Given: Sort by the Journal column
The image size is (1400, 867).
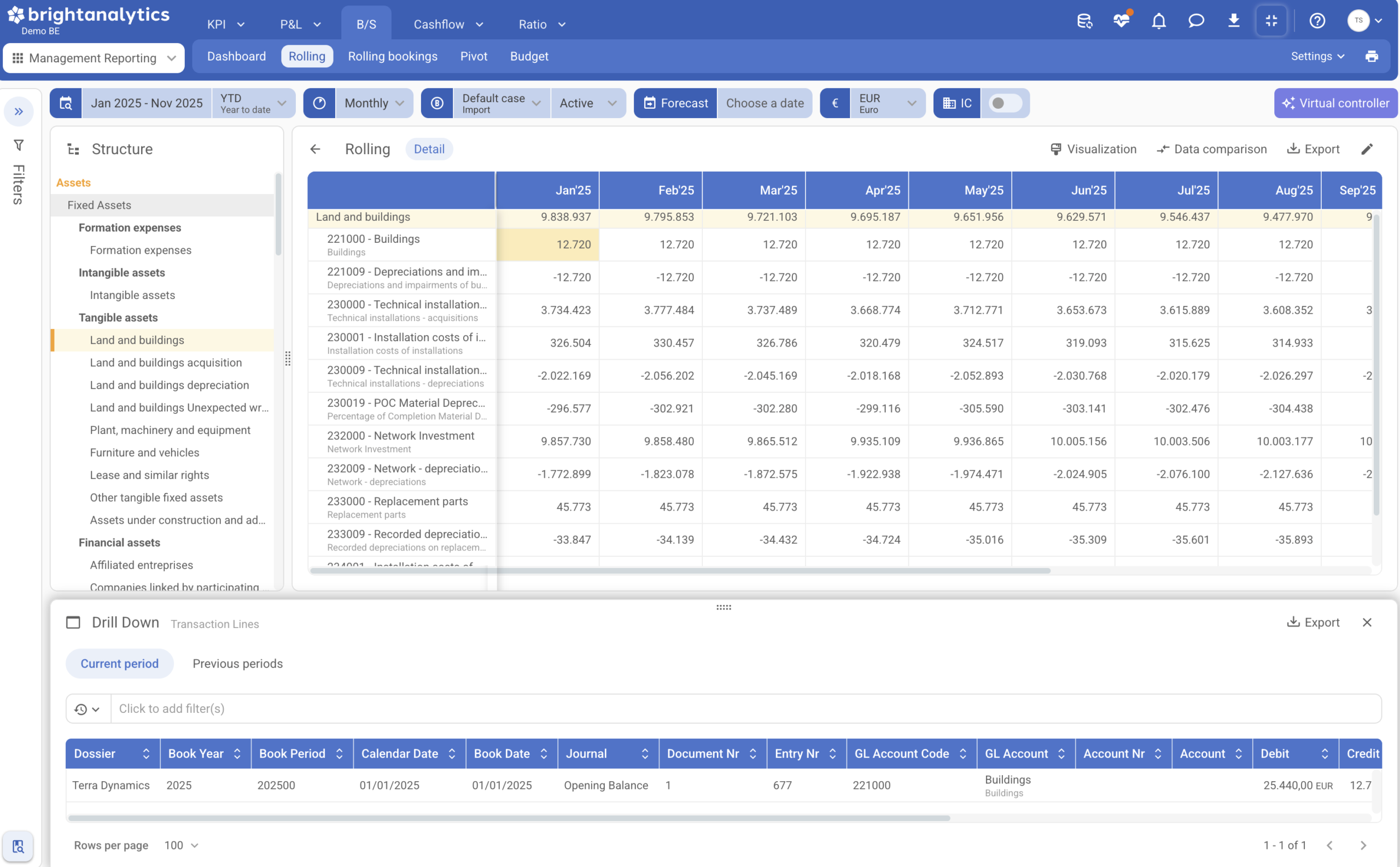Looking at the screenshot, I should click(x=645, y=754).
